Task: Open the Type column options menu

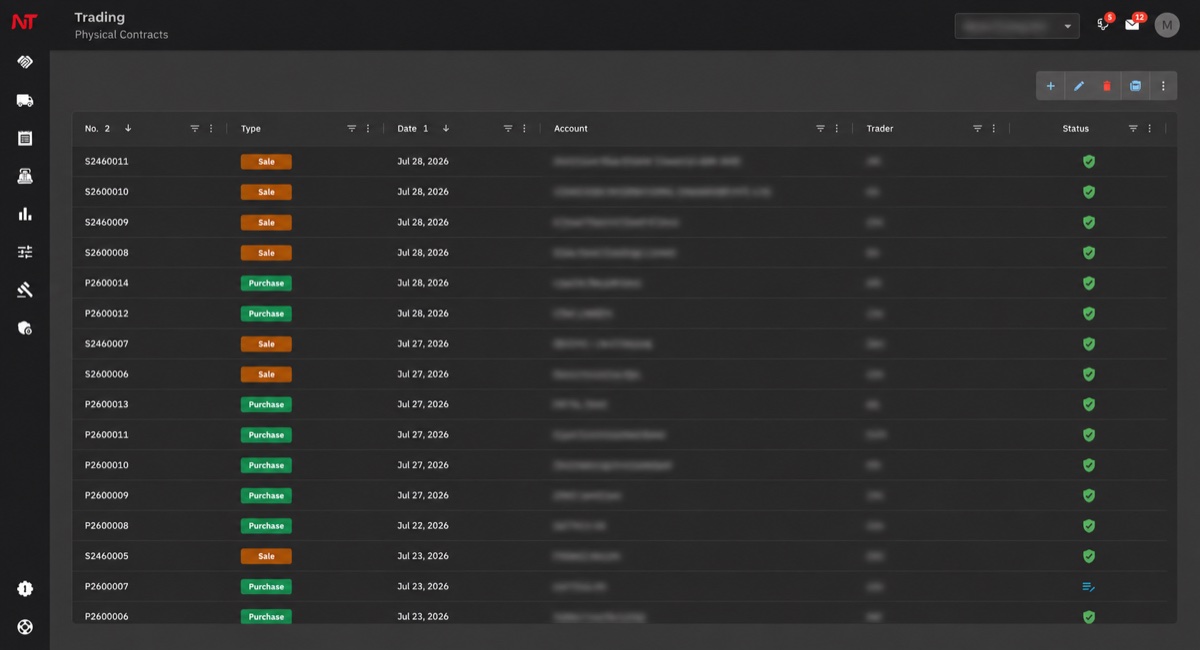Action: [368, 128]
